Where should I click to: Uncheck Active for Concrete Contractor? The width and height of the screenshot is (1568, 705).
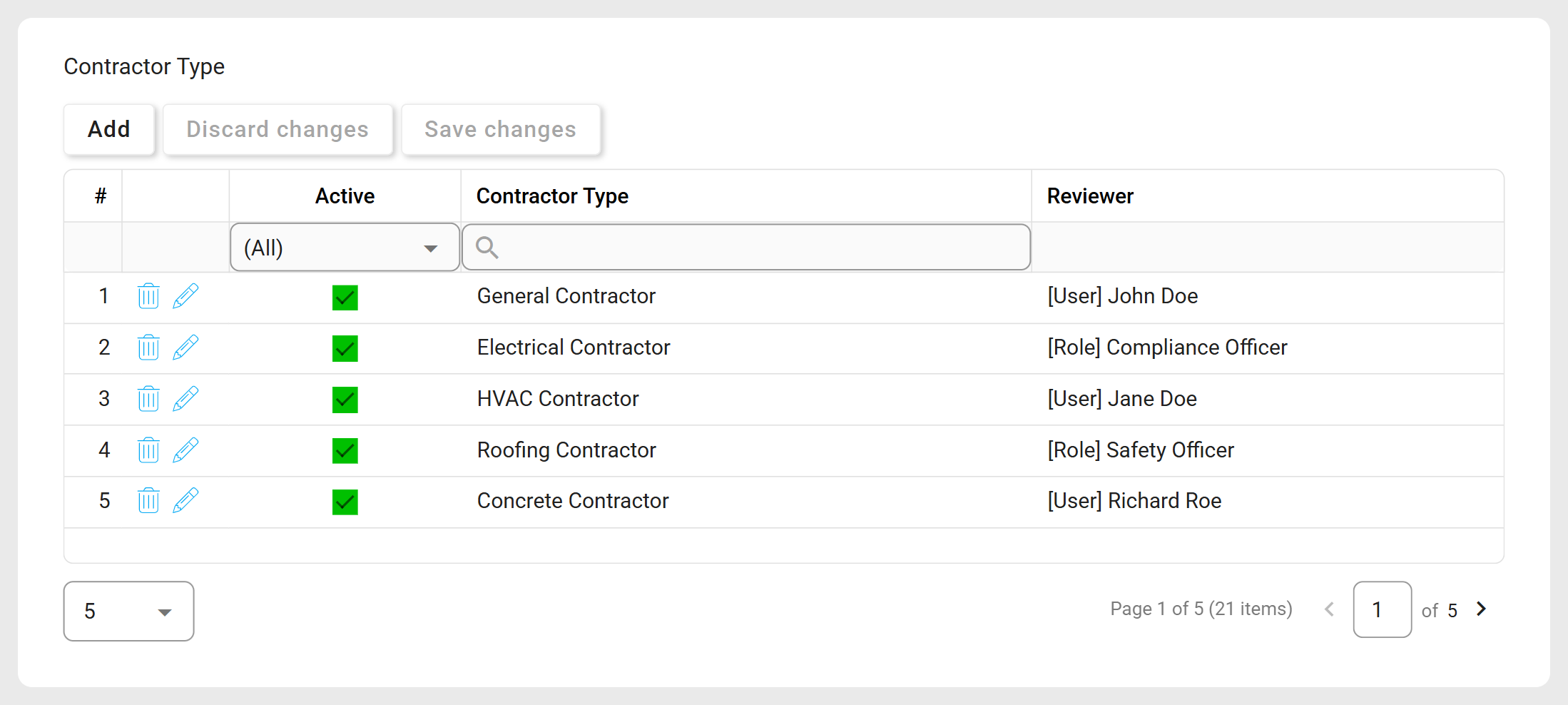[345, 502]
